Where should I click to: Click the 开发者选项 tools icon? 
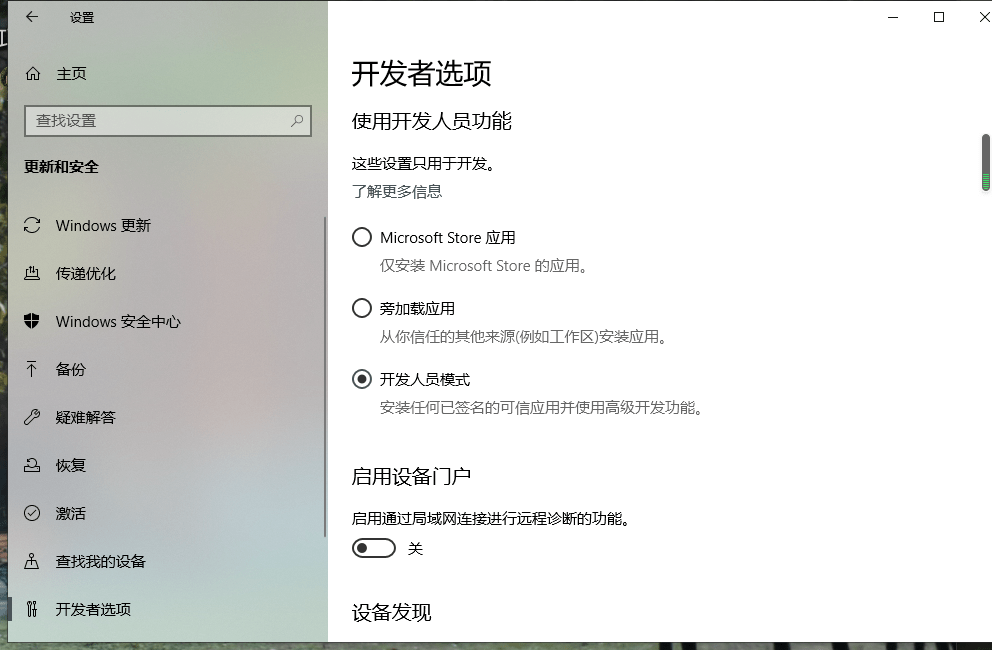click(x=32, y=609)
